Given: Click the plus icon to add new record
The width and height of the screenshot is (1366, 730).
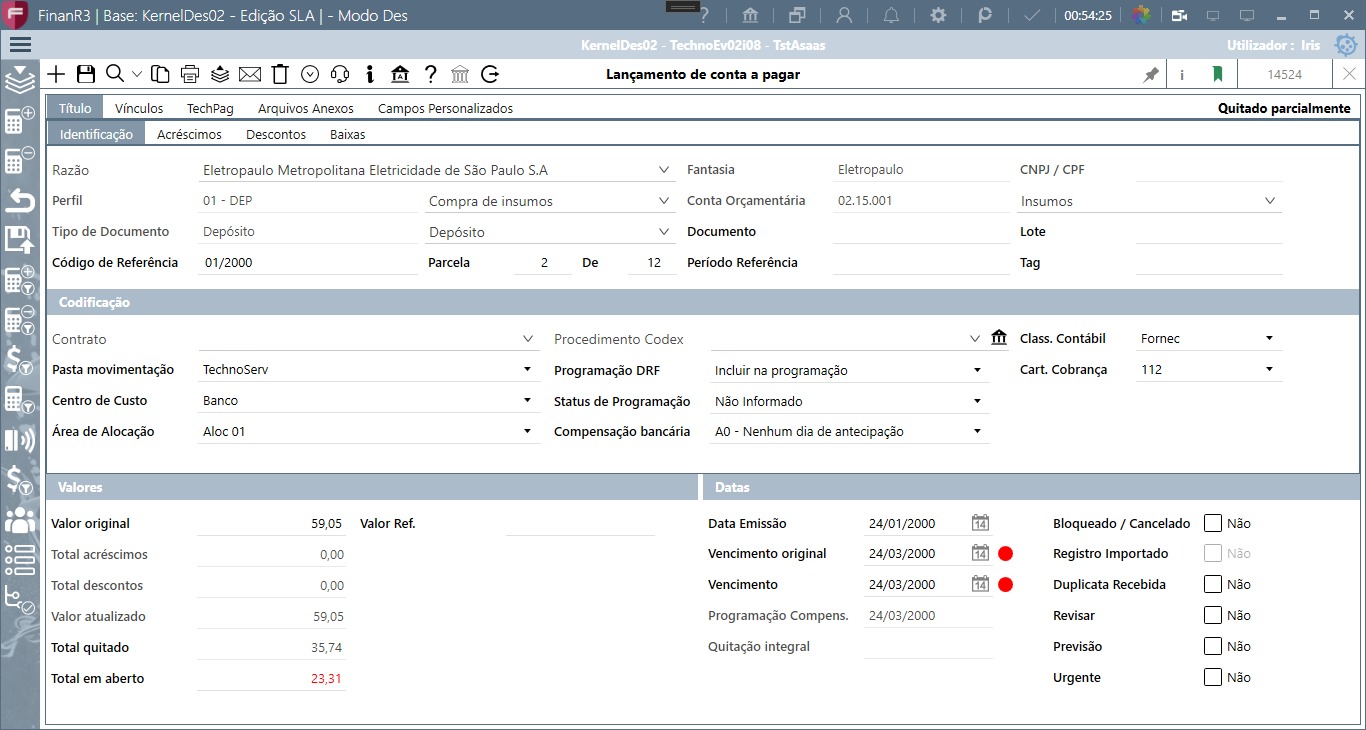Looking at the screenshot, I should [56, 74].
